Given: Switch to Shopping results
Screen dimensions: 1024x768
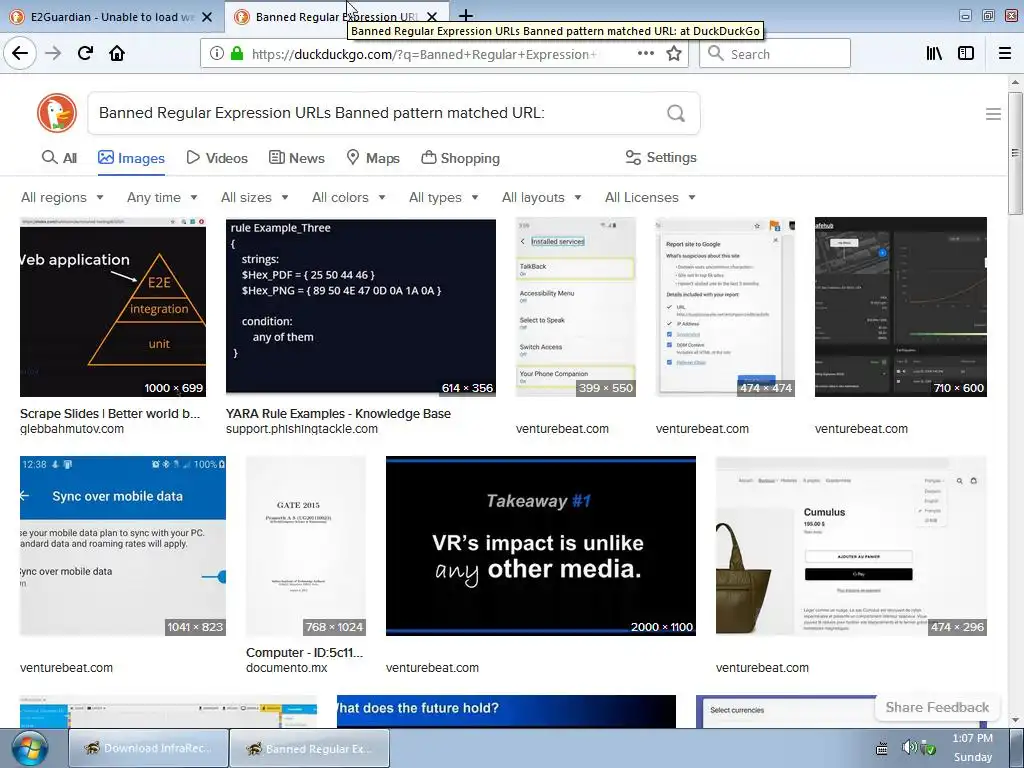Looking at the screenshot, I should 460,158.
